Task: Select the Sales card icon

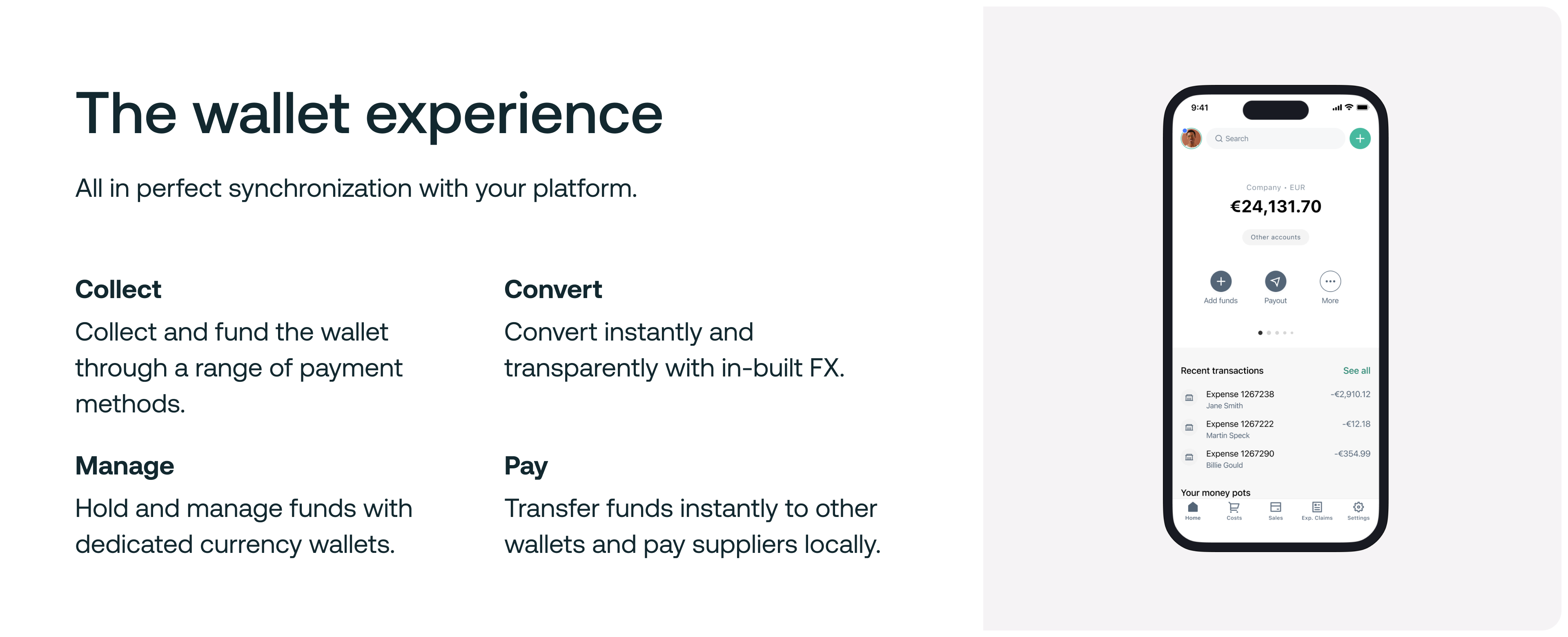Action: [x=1275, y=507]
